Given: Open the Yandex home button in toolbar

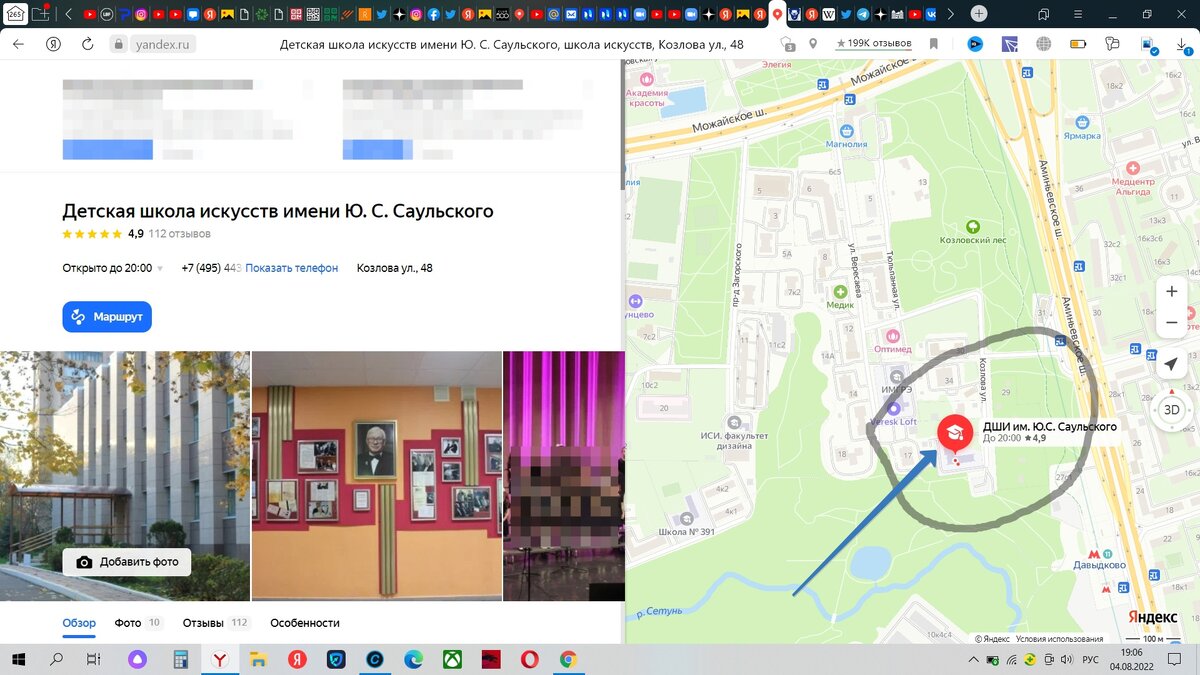Looking at the screenshot, I should coord(53,44).
